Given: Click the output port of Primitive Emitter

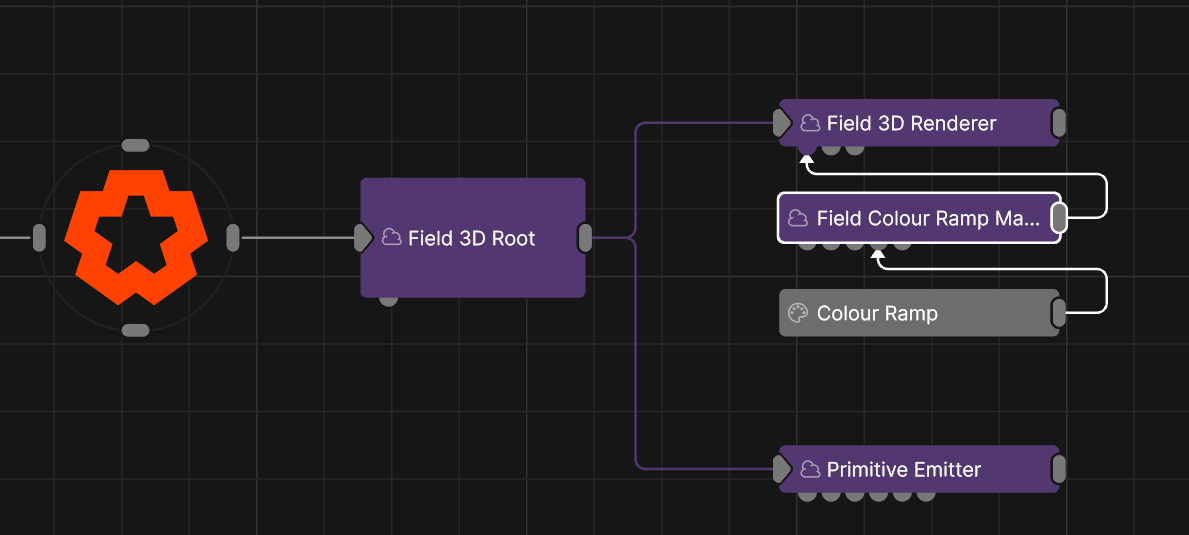Looking at the screenshot, I should coord(1059,469).
